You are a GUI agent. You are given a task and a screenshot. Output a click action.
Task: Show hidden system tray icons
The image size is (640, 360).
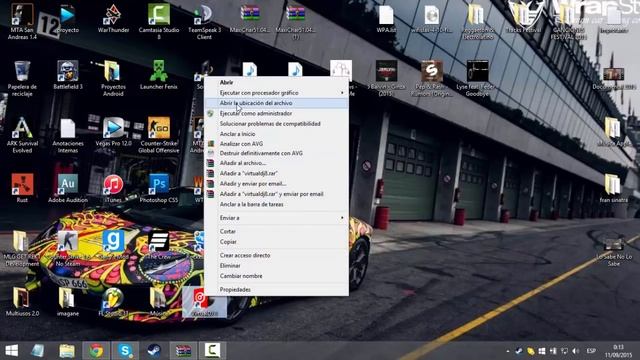coord(508,351)
